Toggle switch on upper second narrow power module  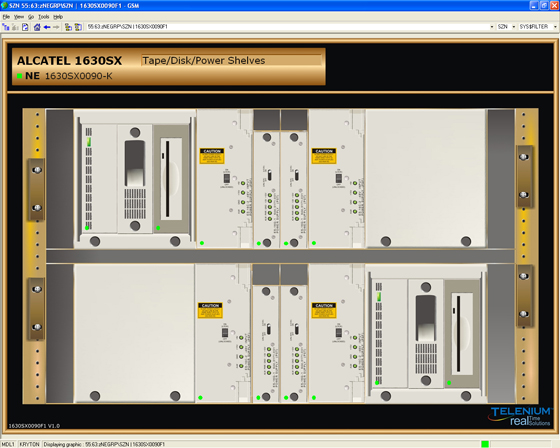pos(297,175)
